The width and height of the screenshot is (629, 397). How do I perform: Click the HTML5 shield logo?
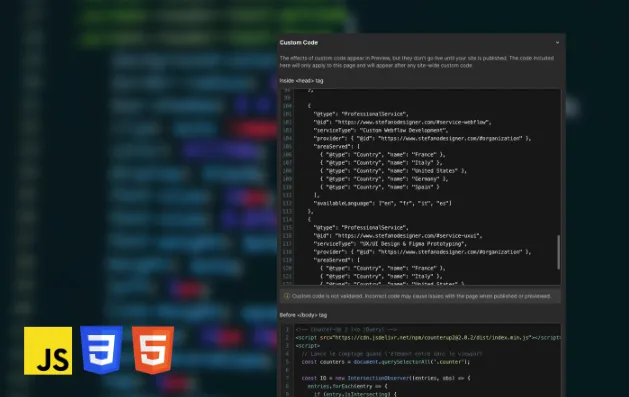tap(153, 350)
